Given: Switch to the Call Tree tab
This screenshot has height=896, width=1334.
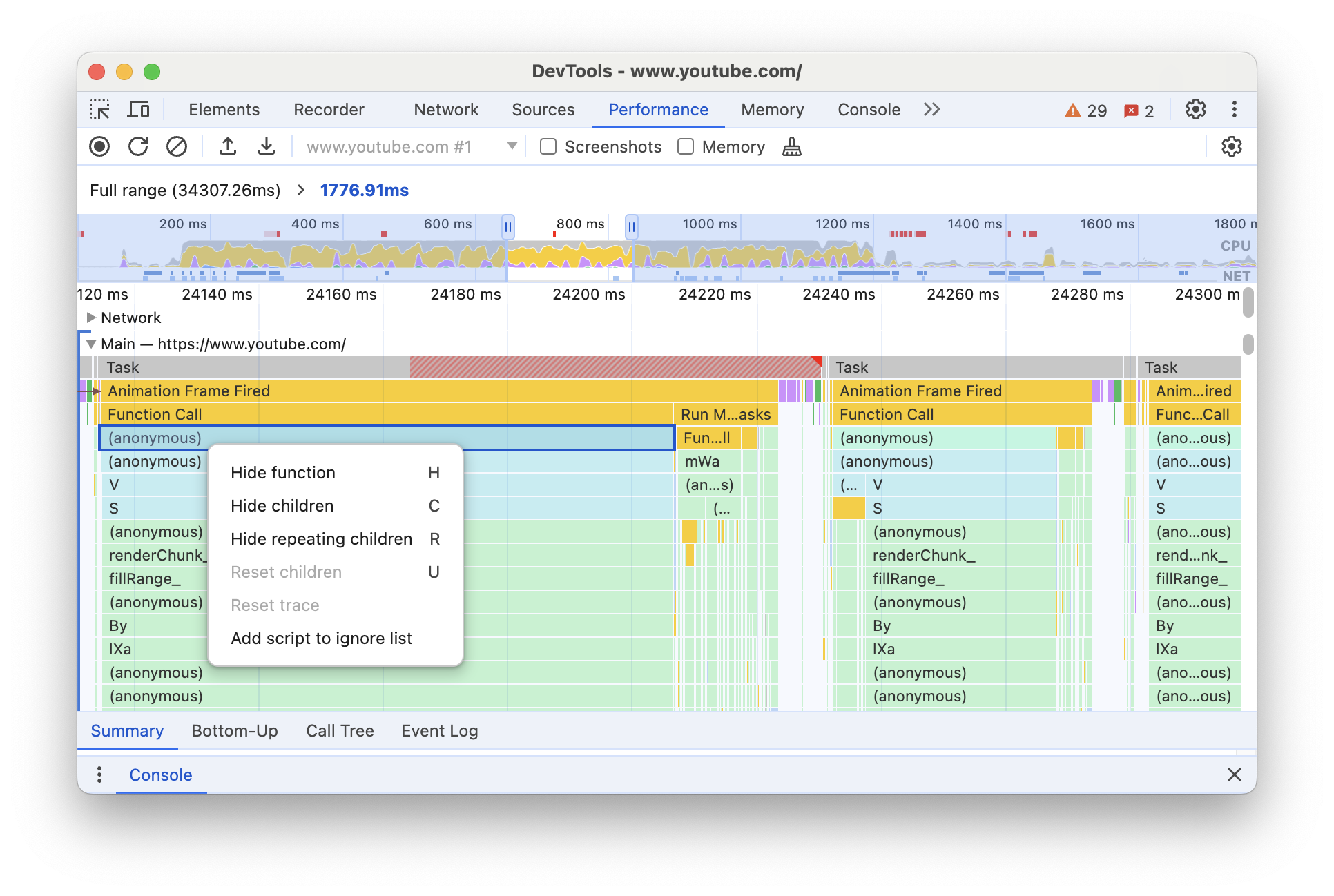Looking at the screenshot, I should tap(341, 730).
